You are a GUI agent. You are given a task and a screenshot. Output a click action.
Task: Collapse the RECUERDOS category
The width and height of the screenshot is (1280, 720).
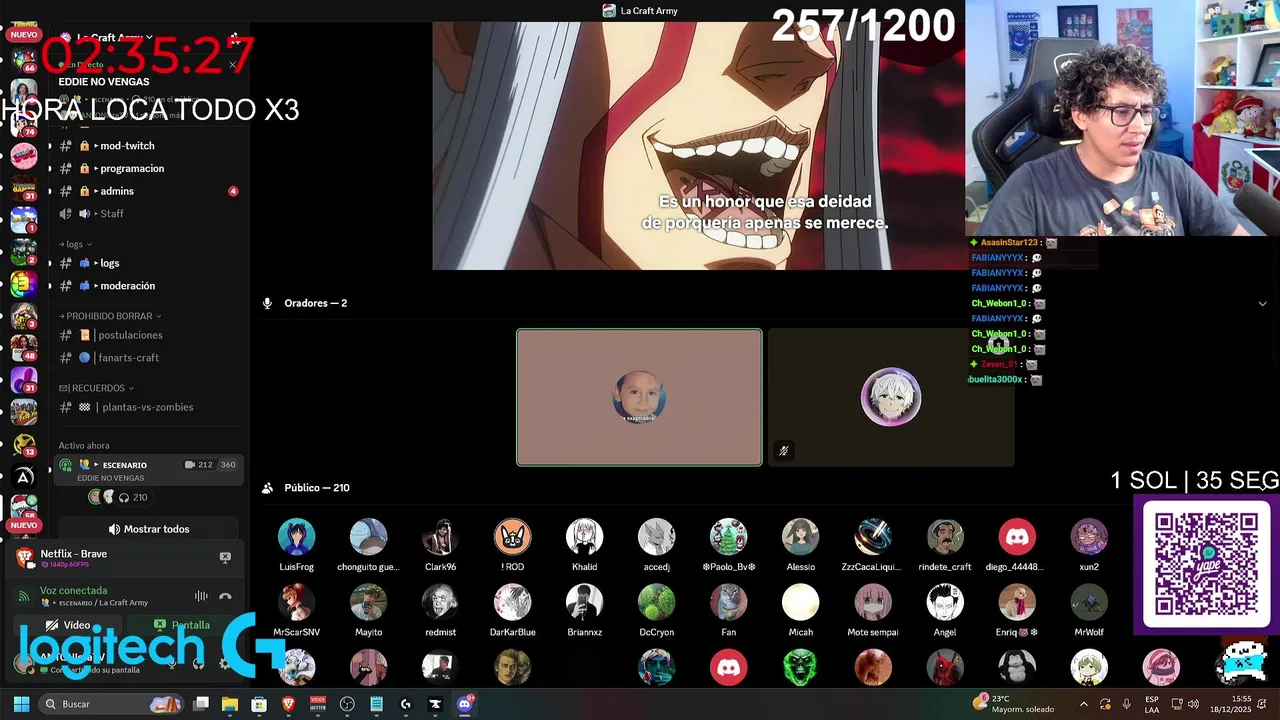click(x=96, y=388)
